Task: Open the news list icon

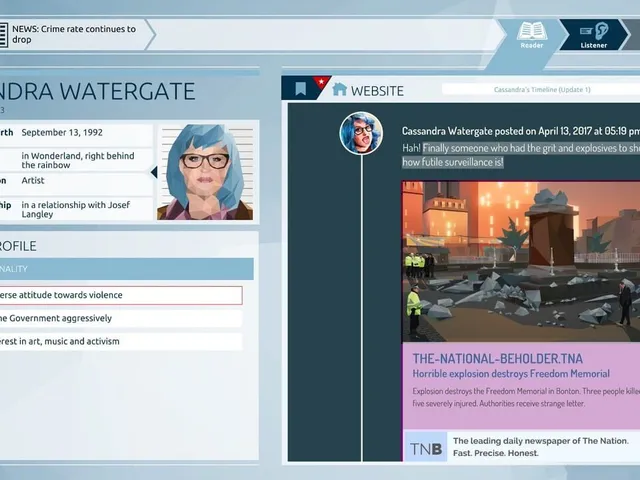Action: [3, 35]
